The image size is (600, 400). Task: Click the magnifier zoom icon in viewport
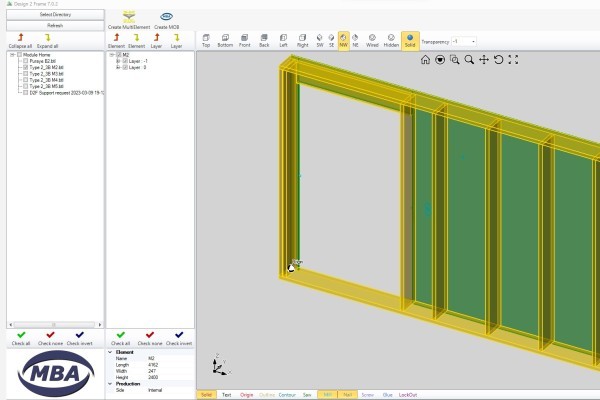(469, 60)
